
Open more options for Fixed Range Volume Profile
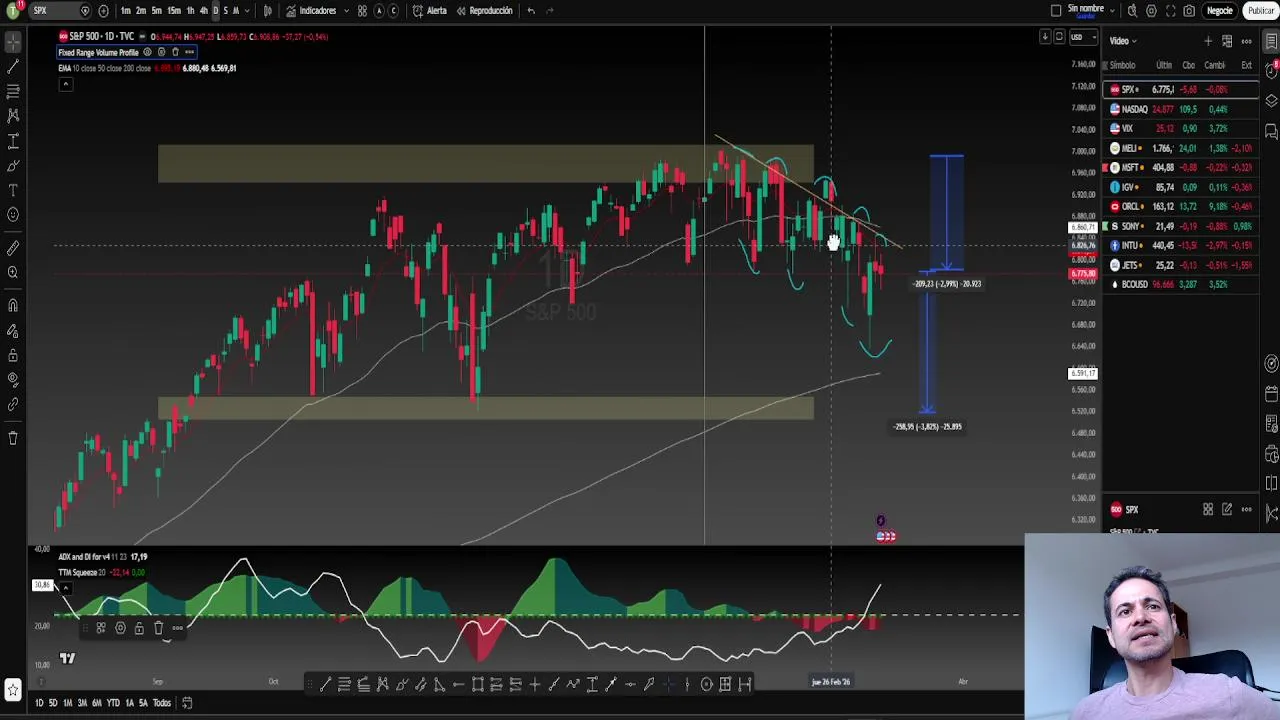point(189,52)
